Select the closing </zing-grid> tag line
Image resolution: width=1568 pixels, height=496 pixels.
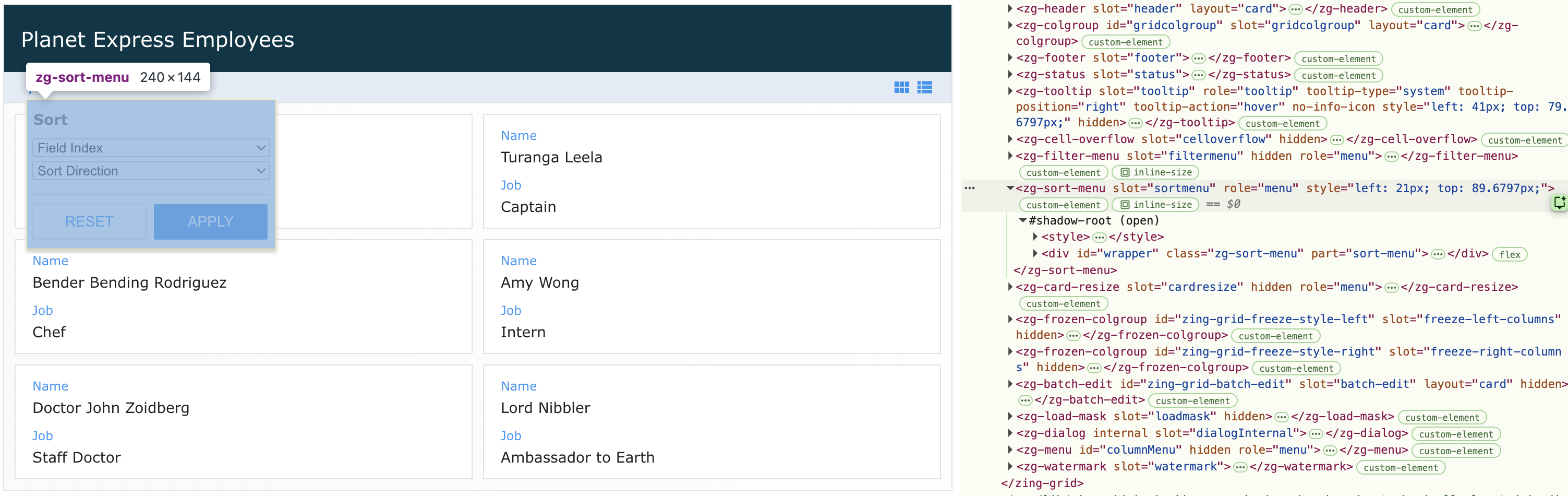1042,483
